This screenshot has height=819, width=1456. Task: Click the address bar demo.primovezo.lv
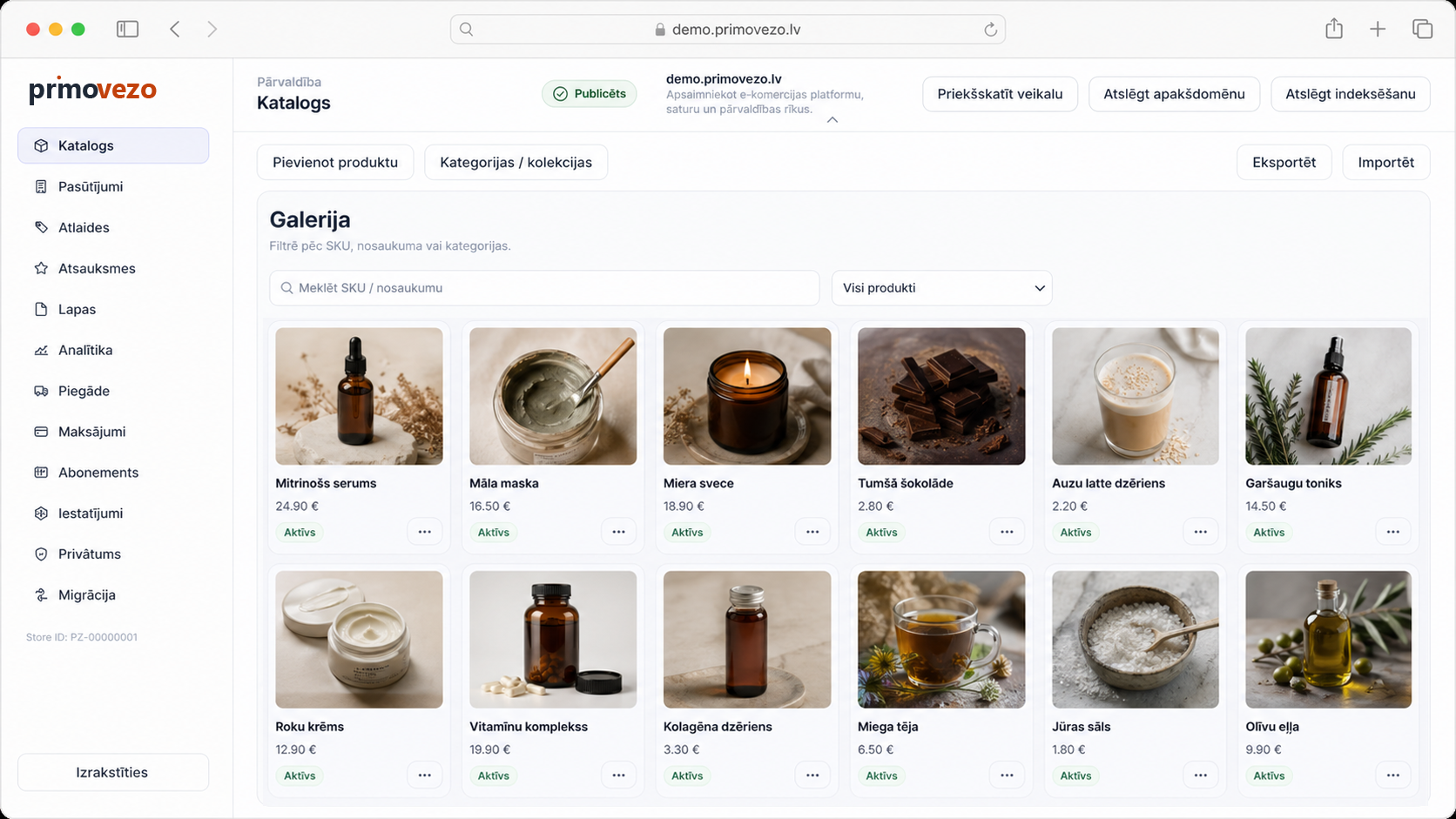click(x=728, y=30)
